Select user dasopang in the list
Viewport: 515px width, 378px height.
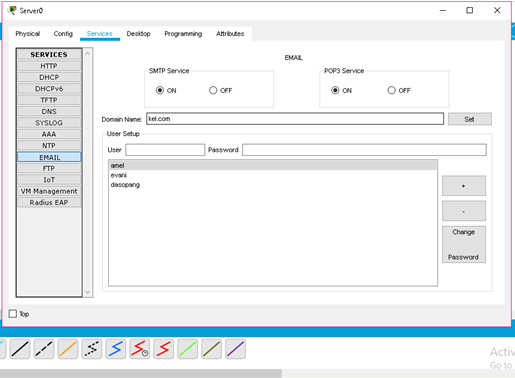[273, 185]
